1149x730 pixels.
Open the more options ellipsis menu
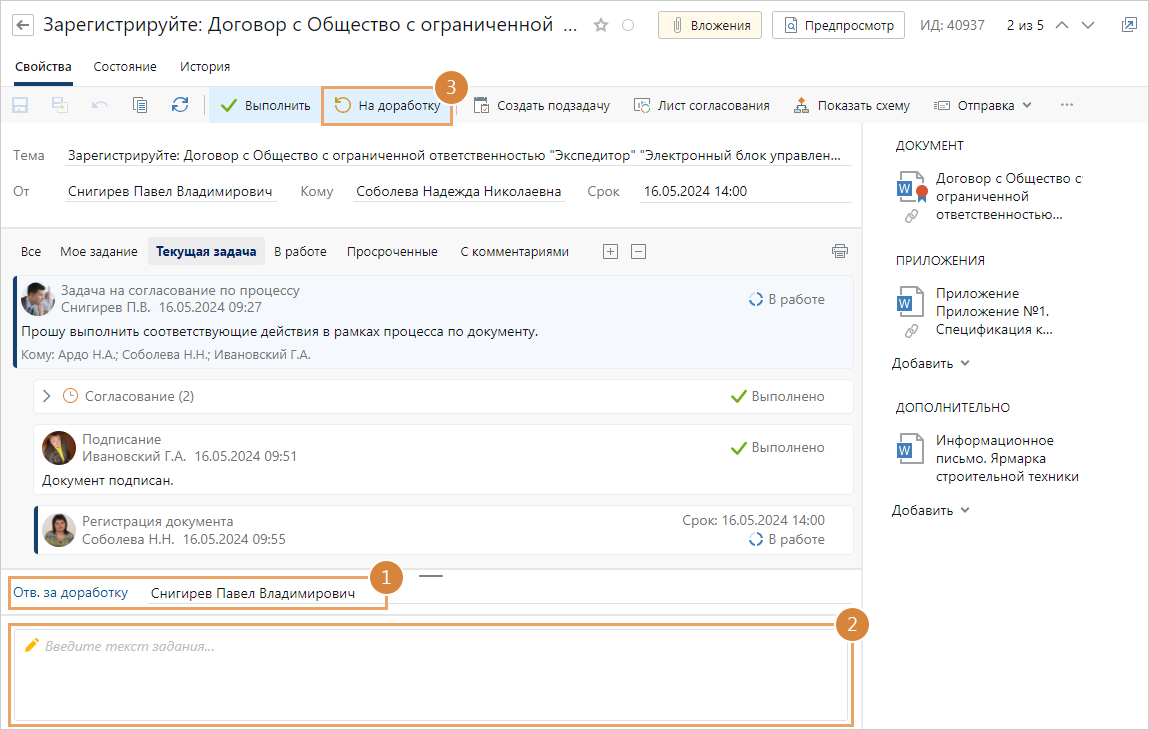point(1067,105)
